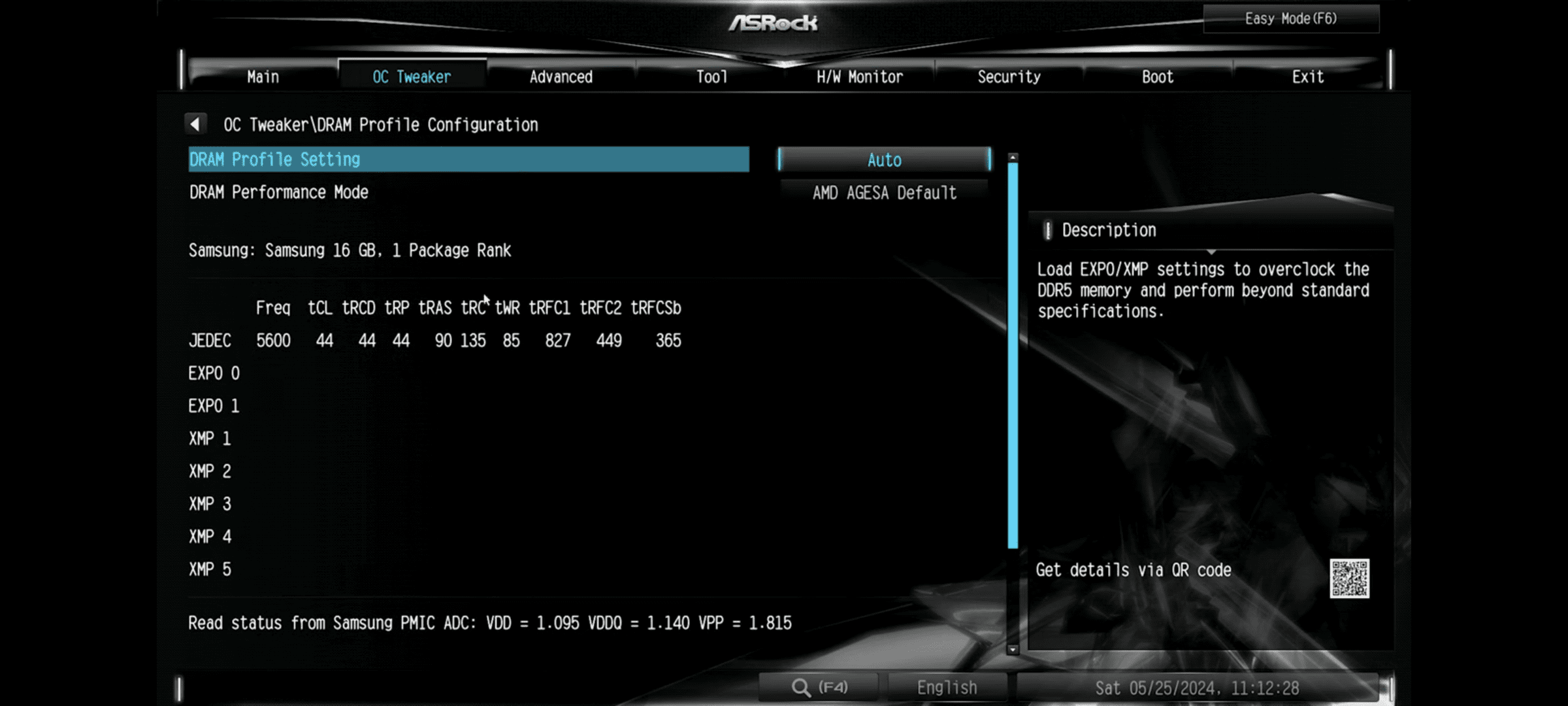Click the EXPO 1 profile row
The image size is (1568, 706).
[x=214, y=406]
